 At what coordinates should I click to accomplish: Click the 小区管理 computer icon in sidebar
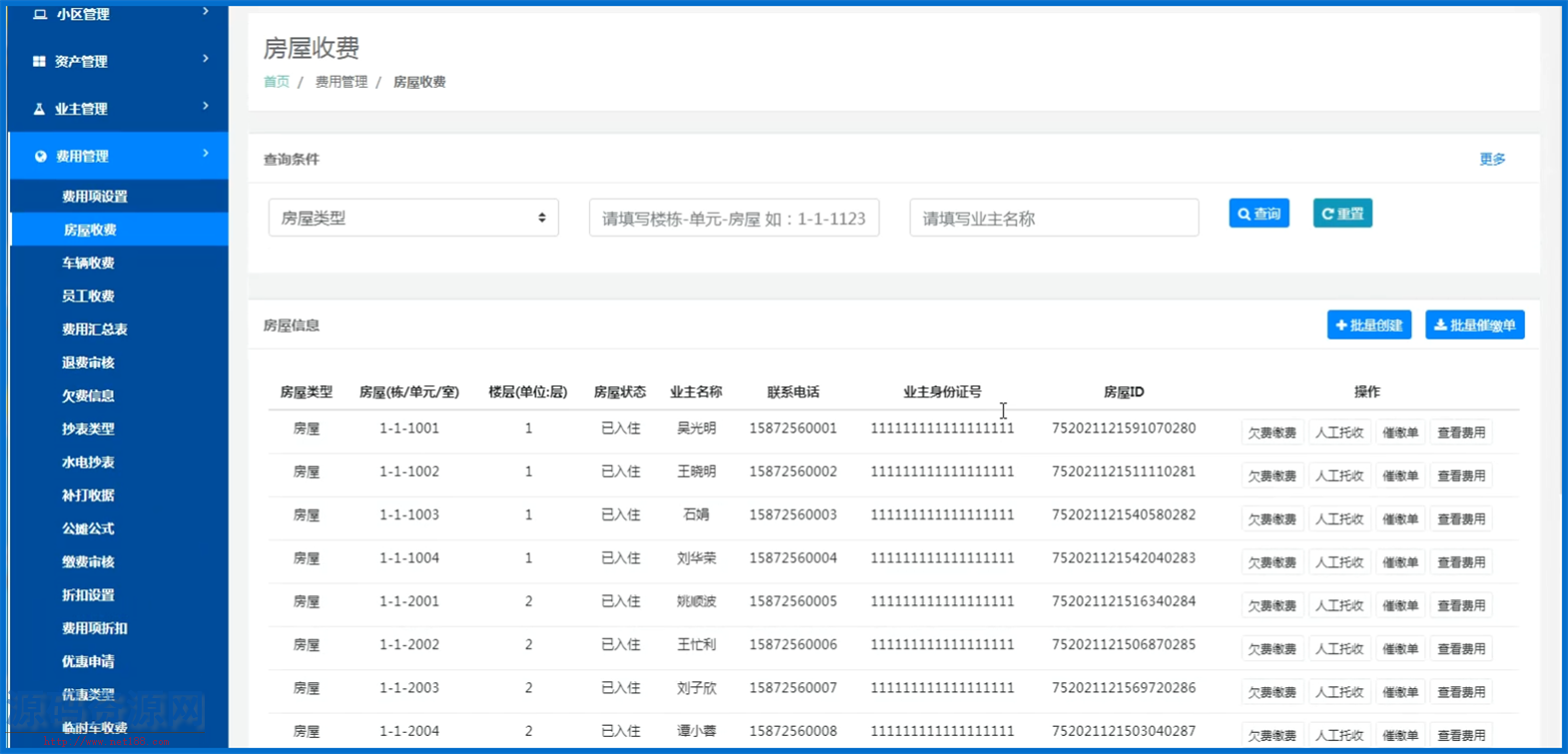(x=40, y=14)
